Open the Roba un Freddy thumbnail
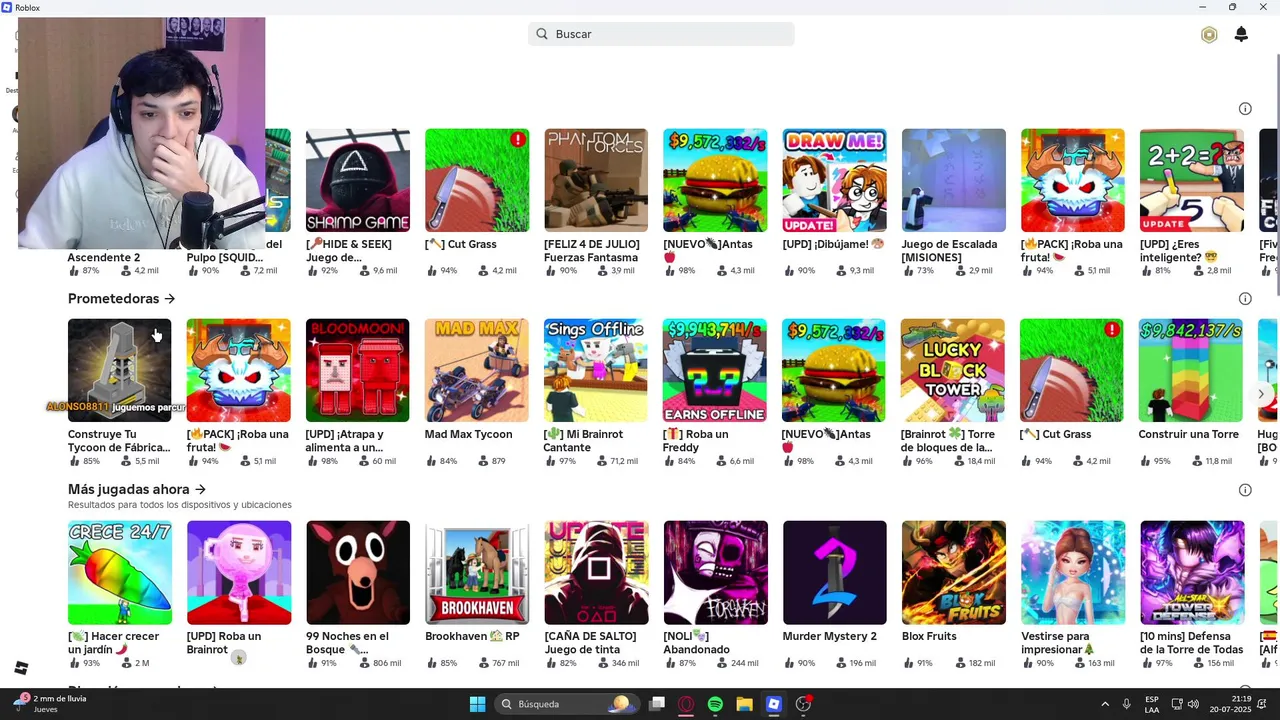Viewport: 1280px width, 720px height. pos(715,370)
